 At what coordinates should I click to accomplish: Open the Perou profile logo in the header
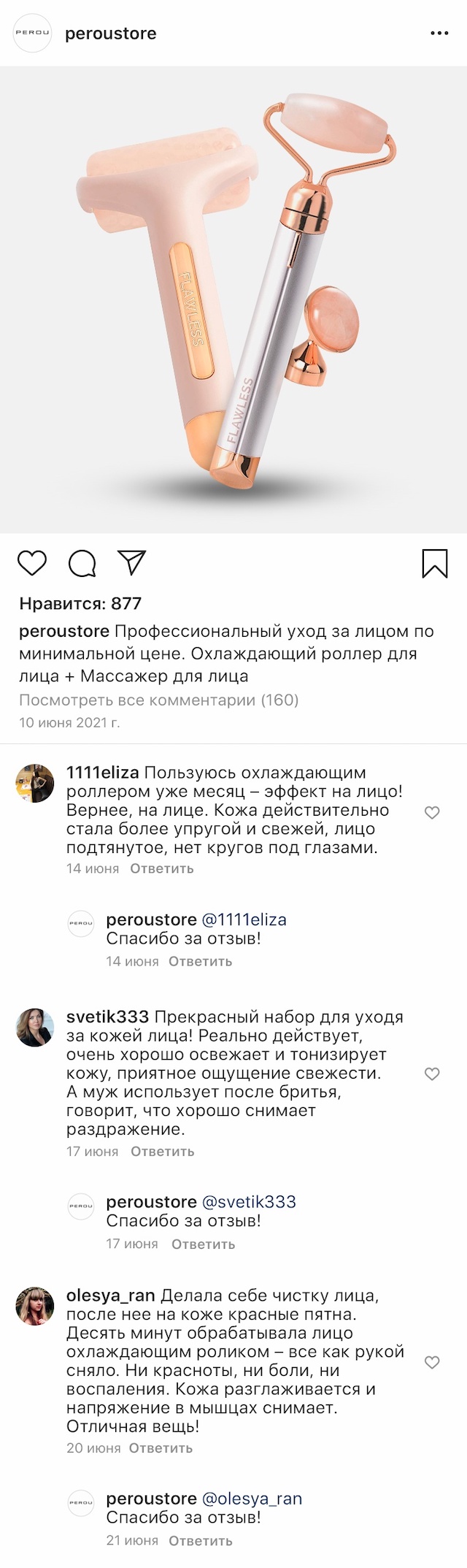coord(33,33)
